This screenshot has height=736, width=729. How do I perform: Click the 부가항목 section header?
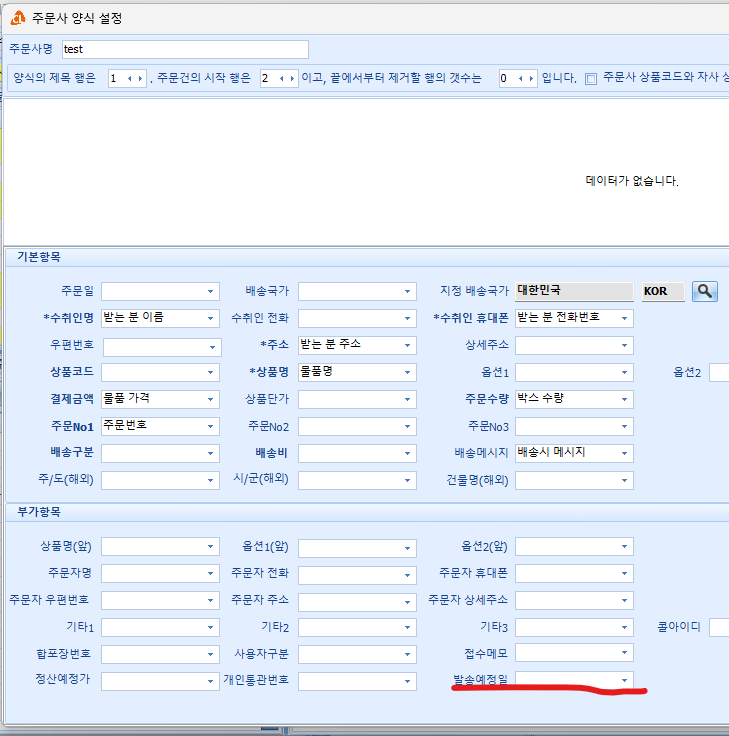[39, 512]
